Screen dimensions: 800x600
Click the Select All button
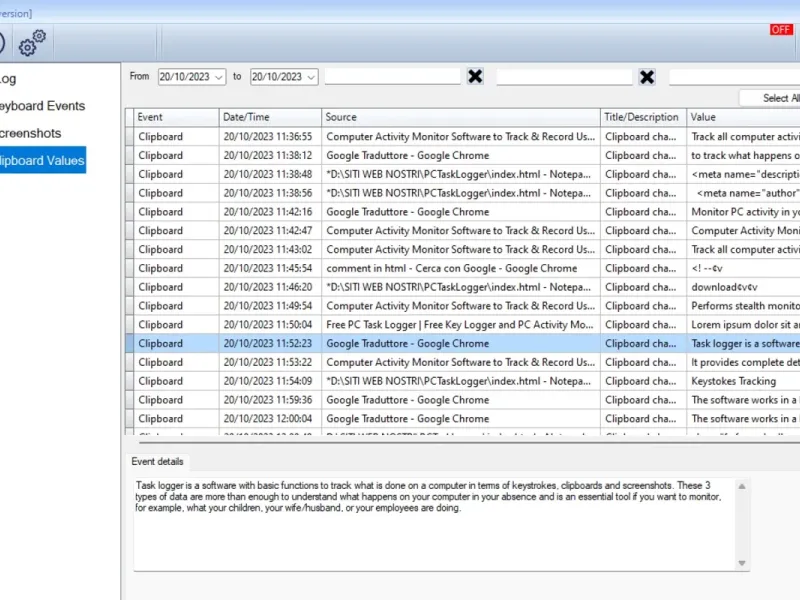[x=770, y=98]
